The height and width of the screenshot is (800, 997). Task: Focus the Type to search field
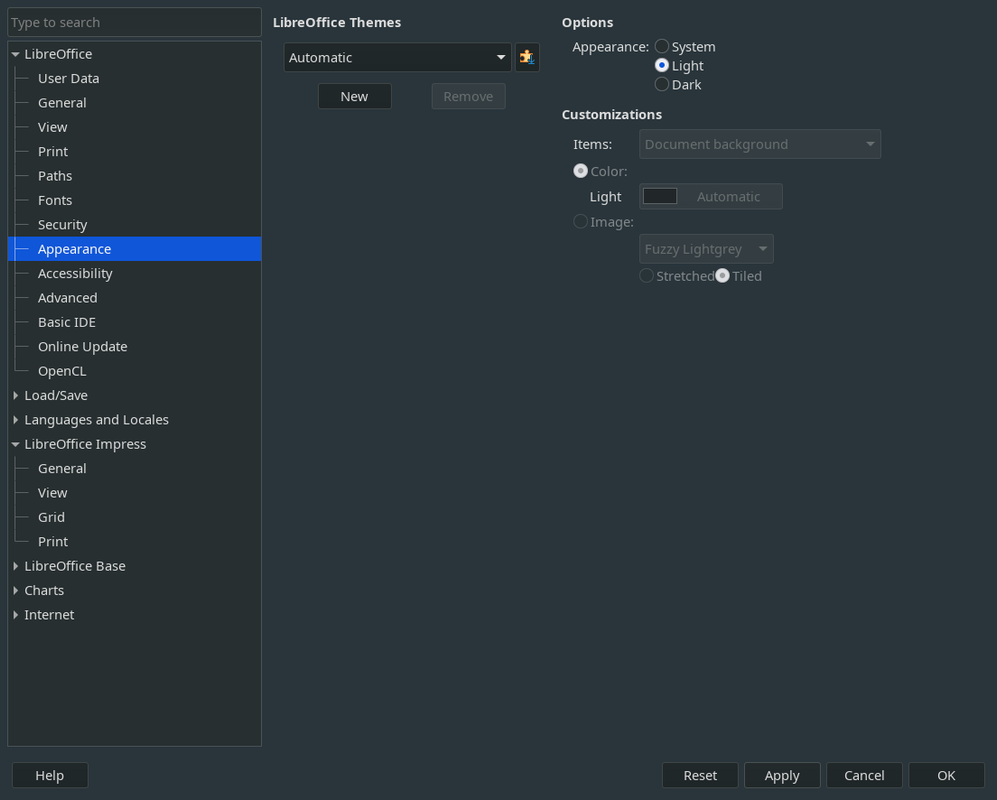point(134,22)
